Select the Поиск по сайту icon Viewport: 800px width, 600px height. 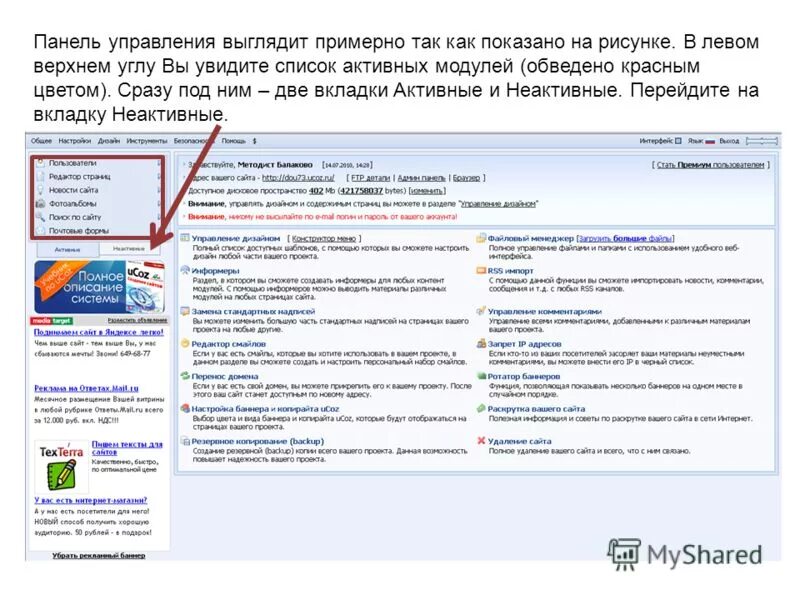[42, 217]
